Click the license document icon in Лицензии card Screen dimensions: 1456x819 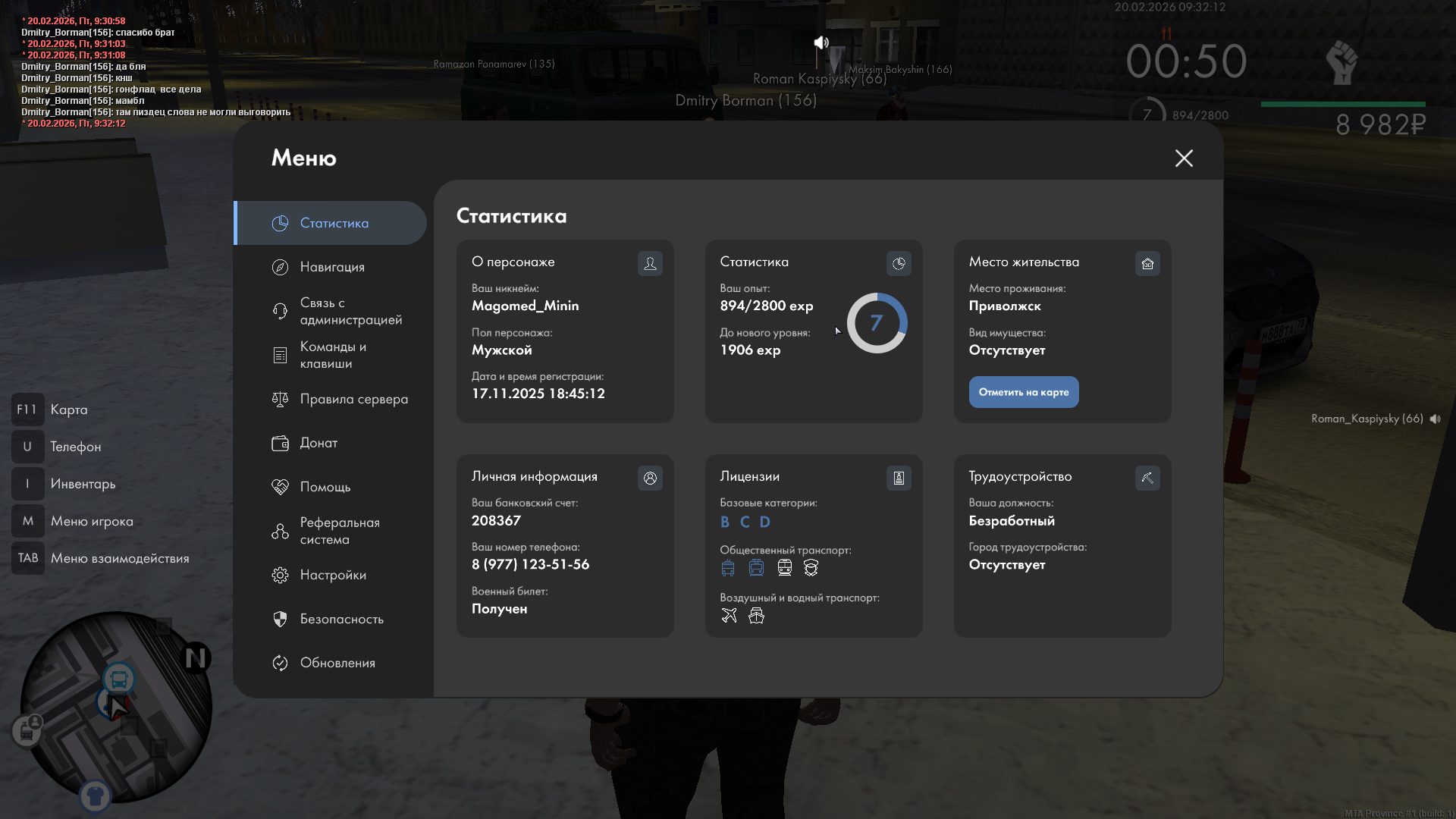(899, 478)
